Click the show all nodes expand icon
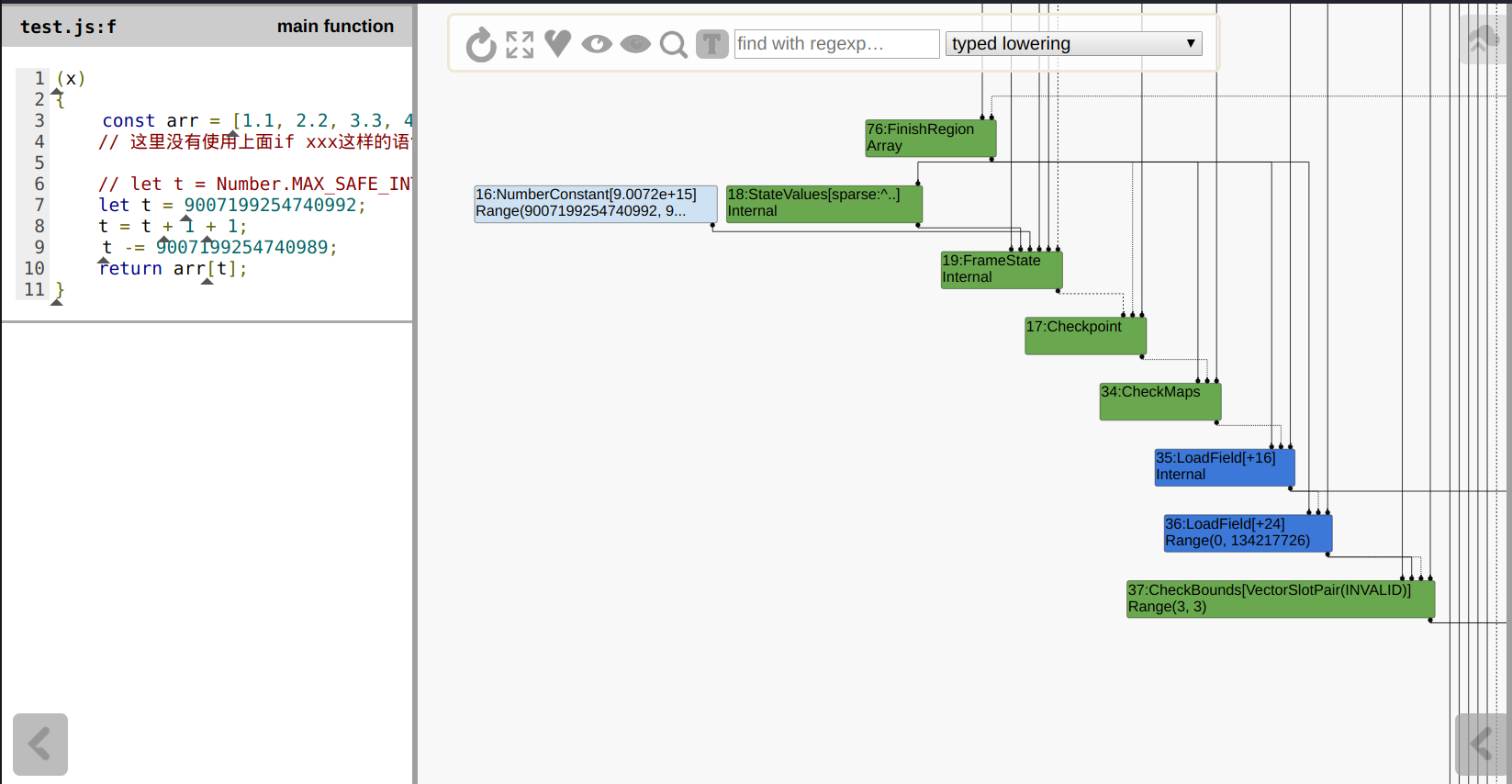1512x784 pixels. pos(520,44)
